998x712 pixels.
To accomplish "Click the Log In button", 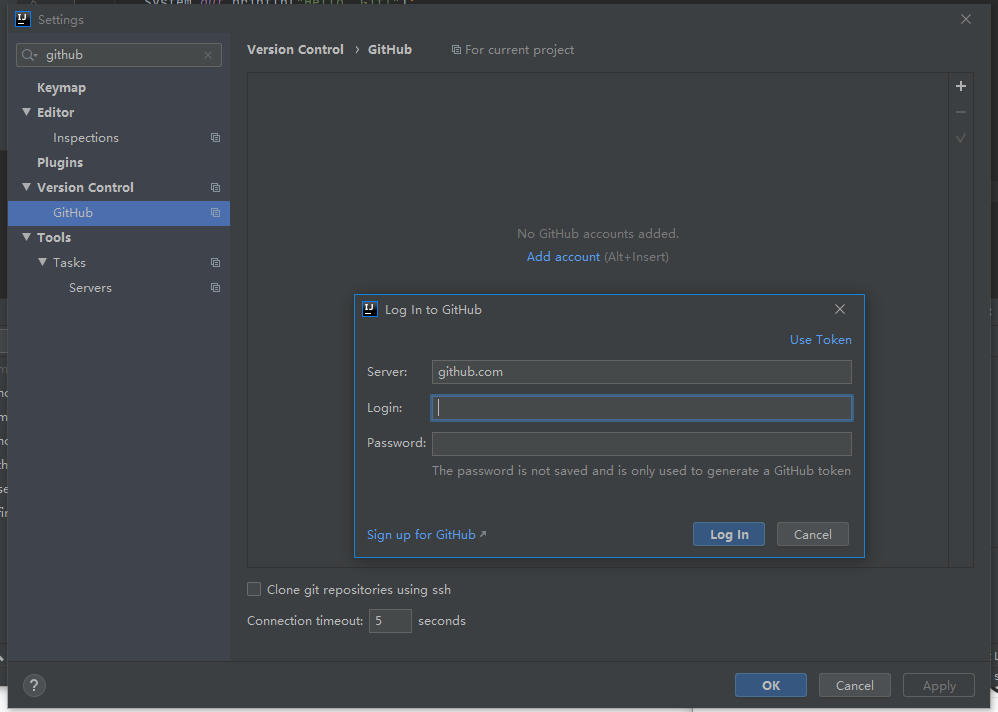I will tap(729, 534).
